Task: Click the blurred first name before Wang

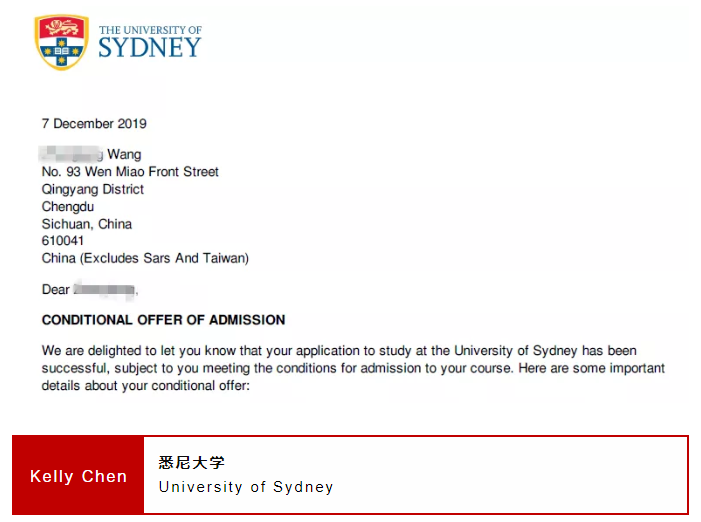Action: [x=72, y=154]
